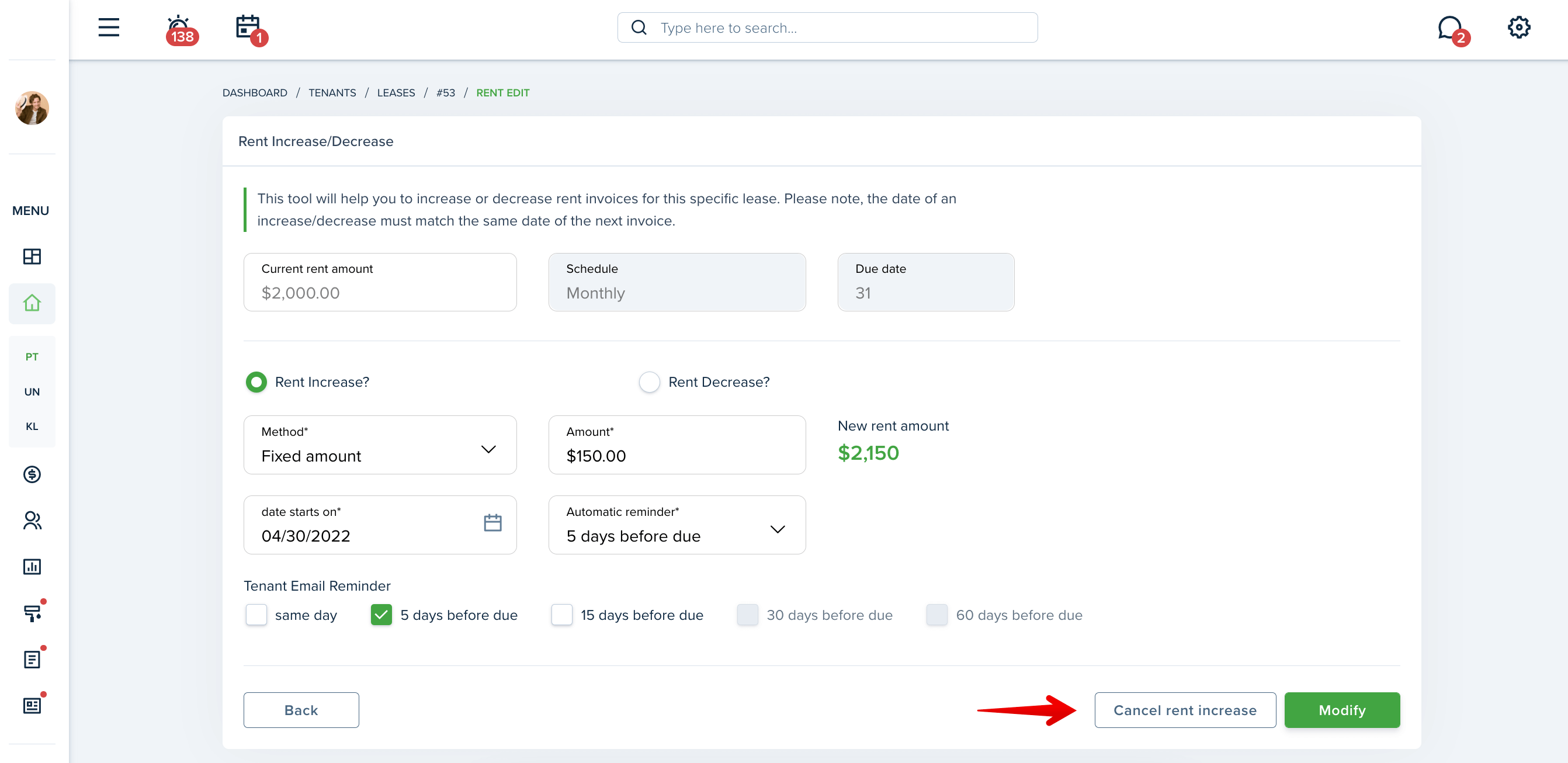Open the dollar accounting icon in sidebar
This screenshot has width=1568, height=763.
point(32,474)
